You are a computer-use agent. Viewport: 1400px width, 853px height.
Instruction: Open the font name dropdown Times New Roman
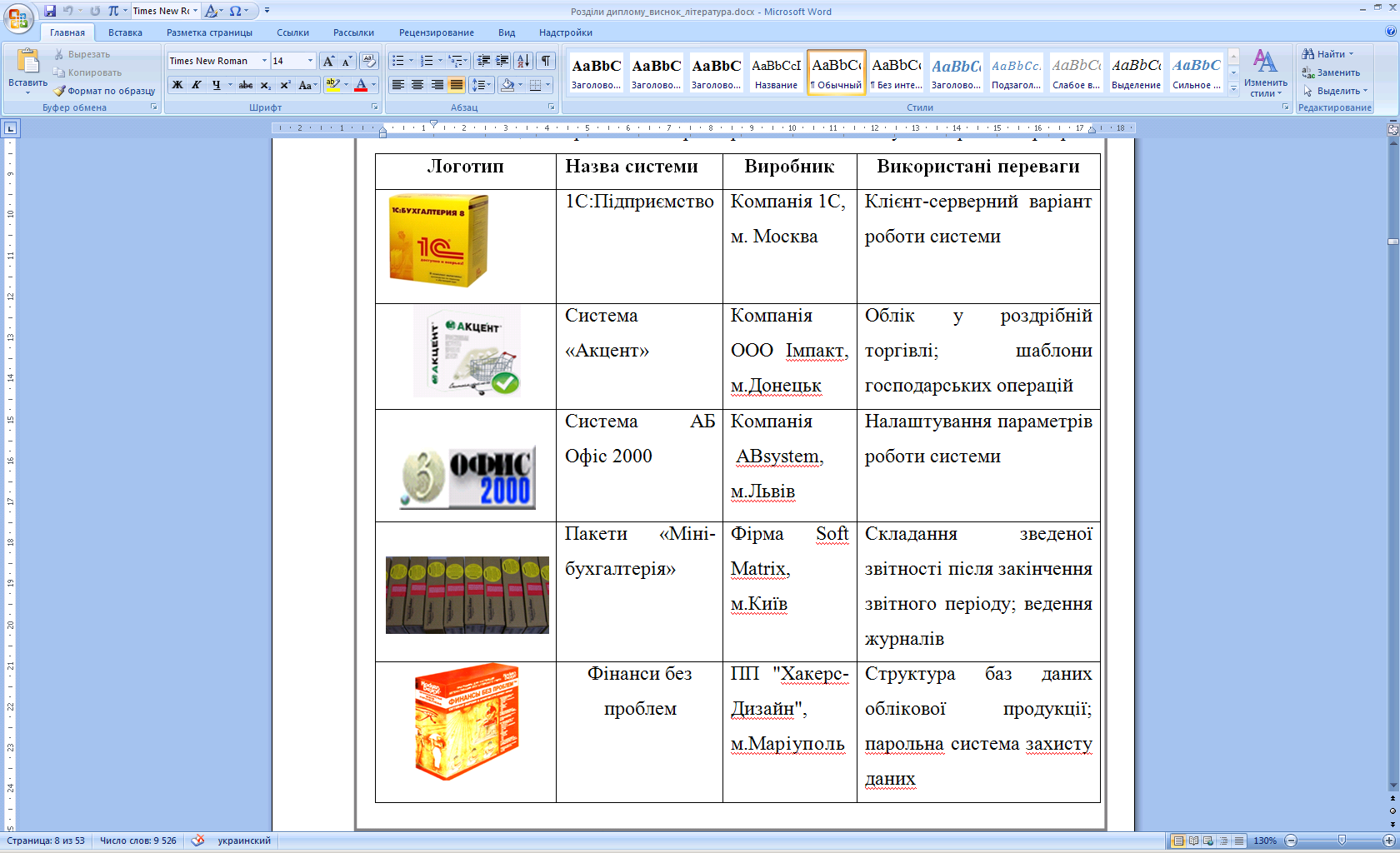click(x=264, y=61)
